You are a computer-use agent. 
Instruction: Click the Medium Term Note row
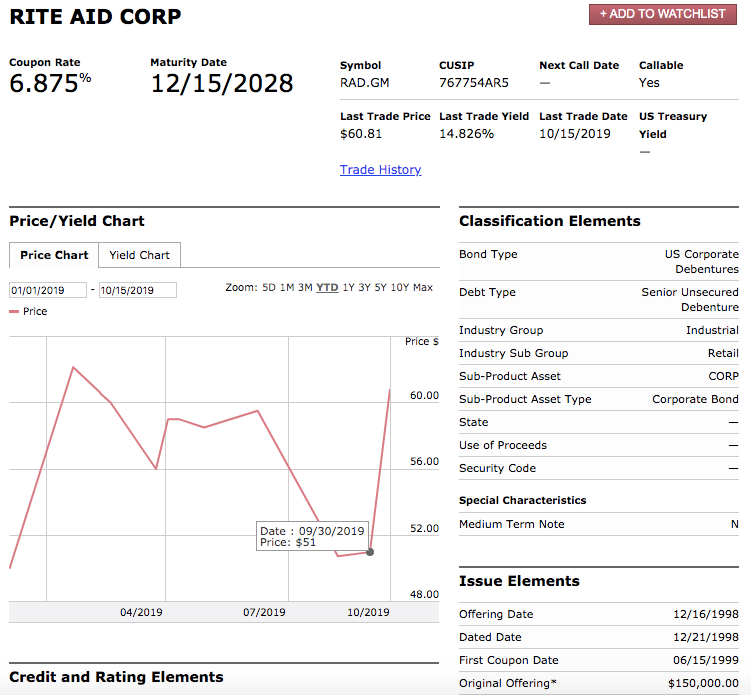(599, 524)
